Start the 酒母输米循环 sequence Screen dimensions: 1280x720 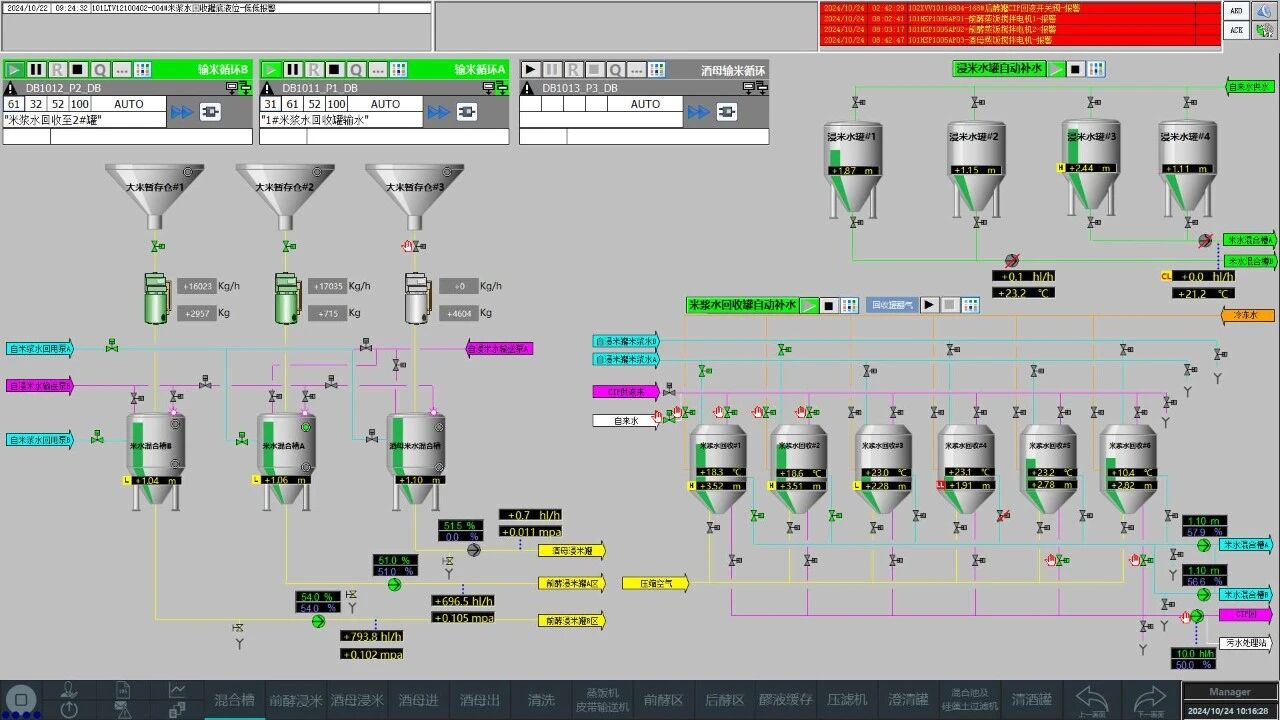[x=531, y=70]
